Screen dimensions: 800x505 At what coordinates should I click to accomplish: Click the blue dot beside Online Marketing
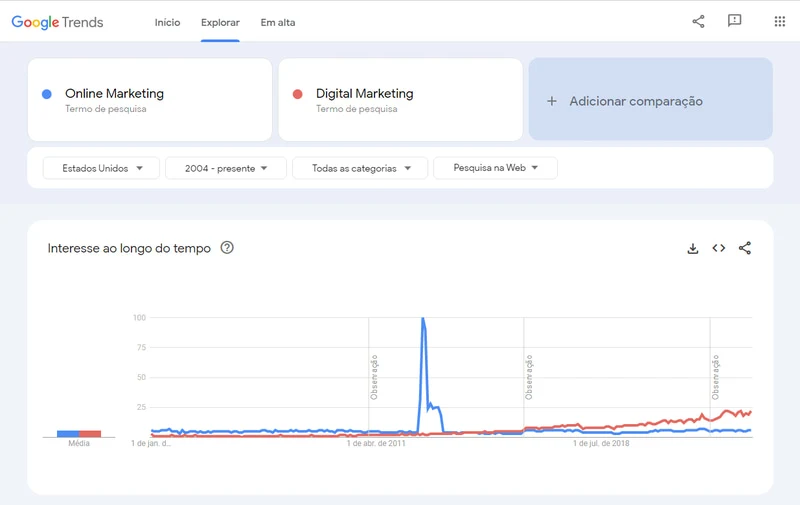tap(46, 94)
